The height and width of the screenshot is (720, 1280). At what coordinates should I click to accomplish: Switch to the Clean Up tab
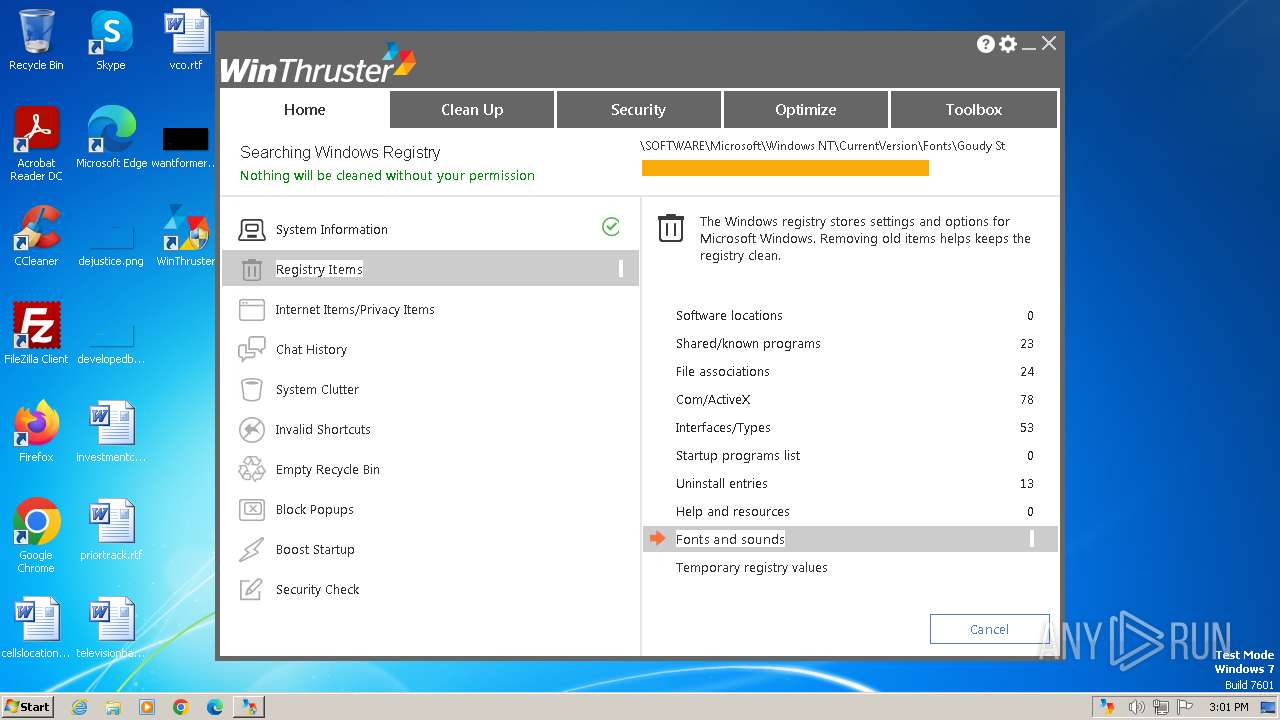(472, 110)
